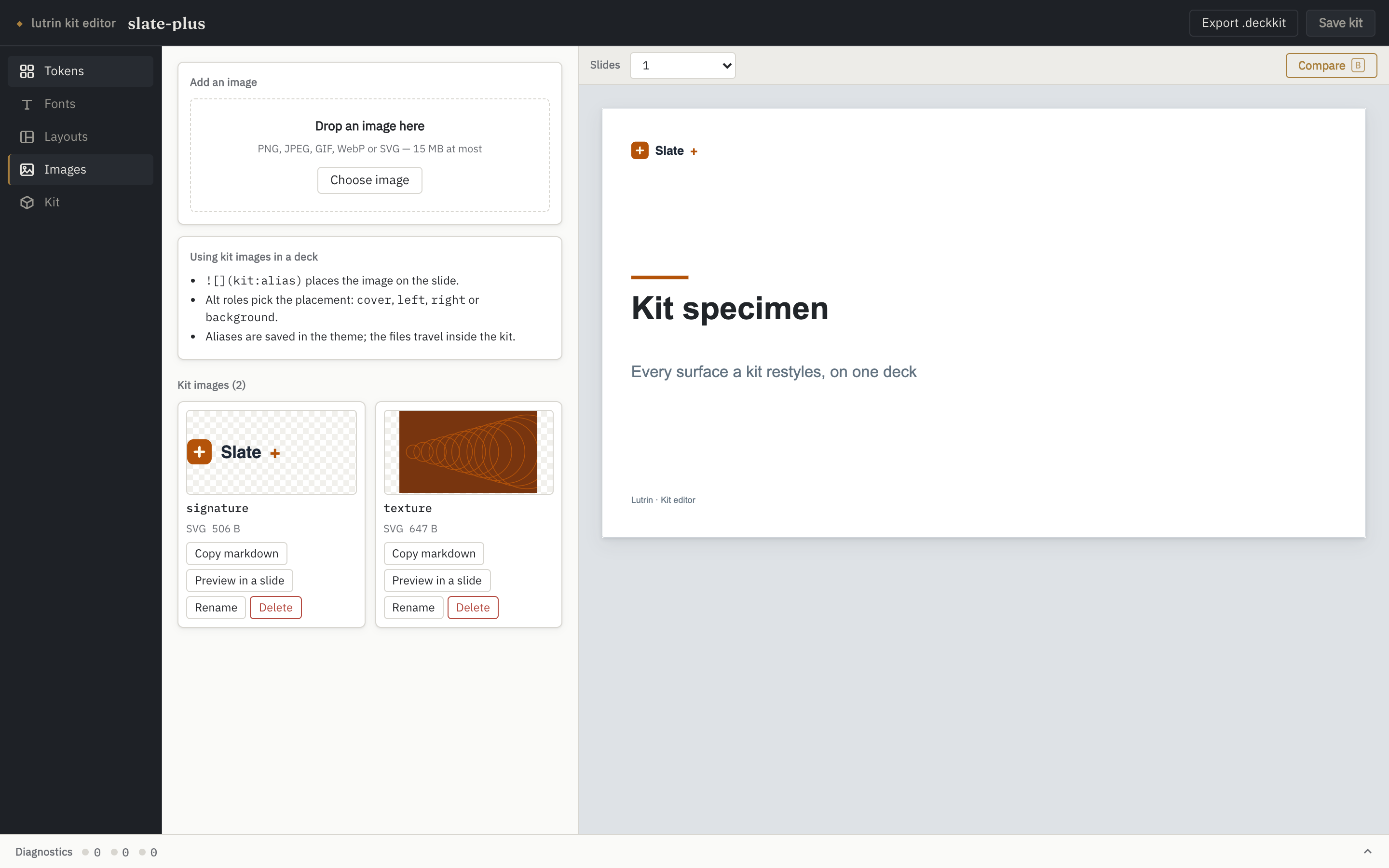Click Export .deckkit button
This screenshot has height=868, width=1389.
[1243, 23]
